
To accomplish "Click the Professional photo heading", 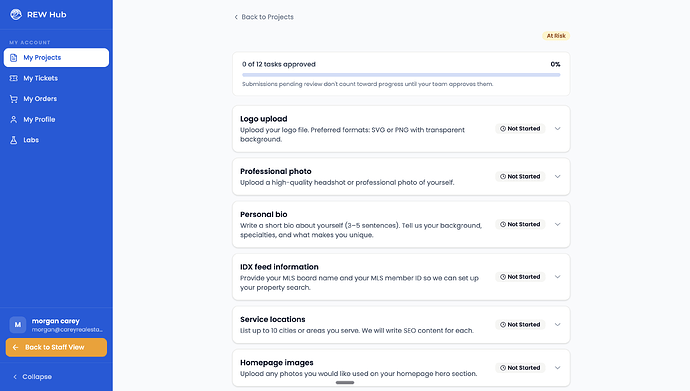I will tap(275, 171).
